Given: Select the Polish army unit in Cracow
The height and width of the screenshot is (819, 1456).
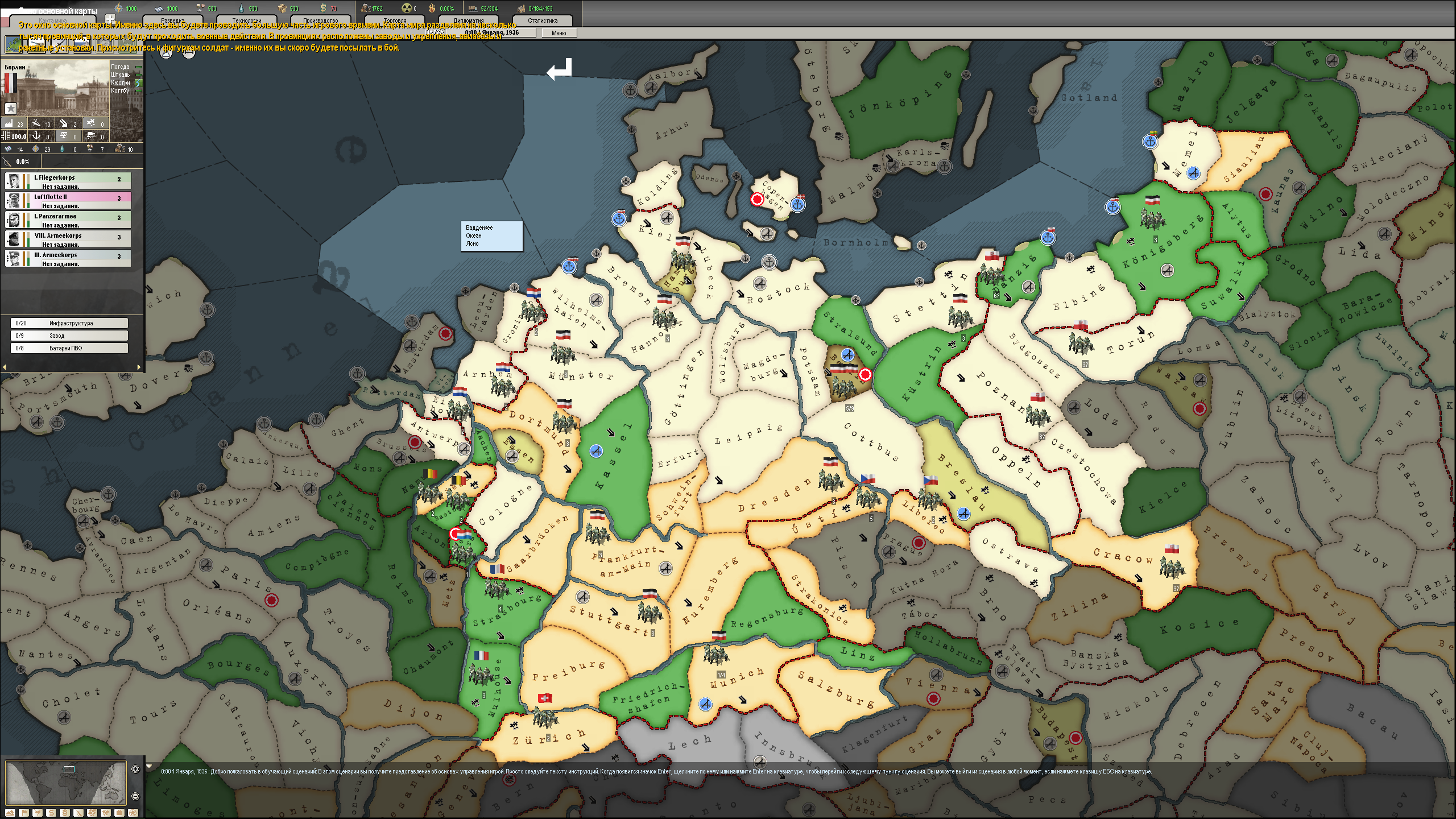Looking at the screenshot, I should tap(1172, 568).
